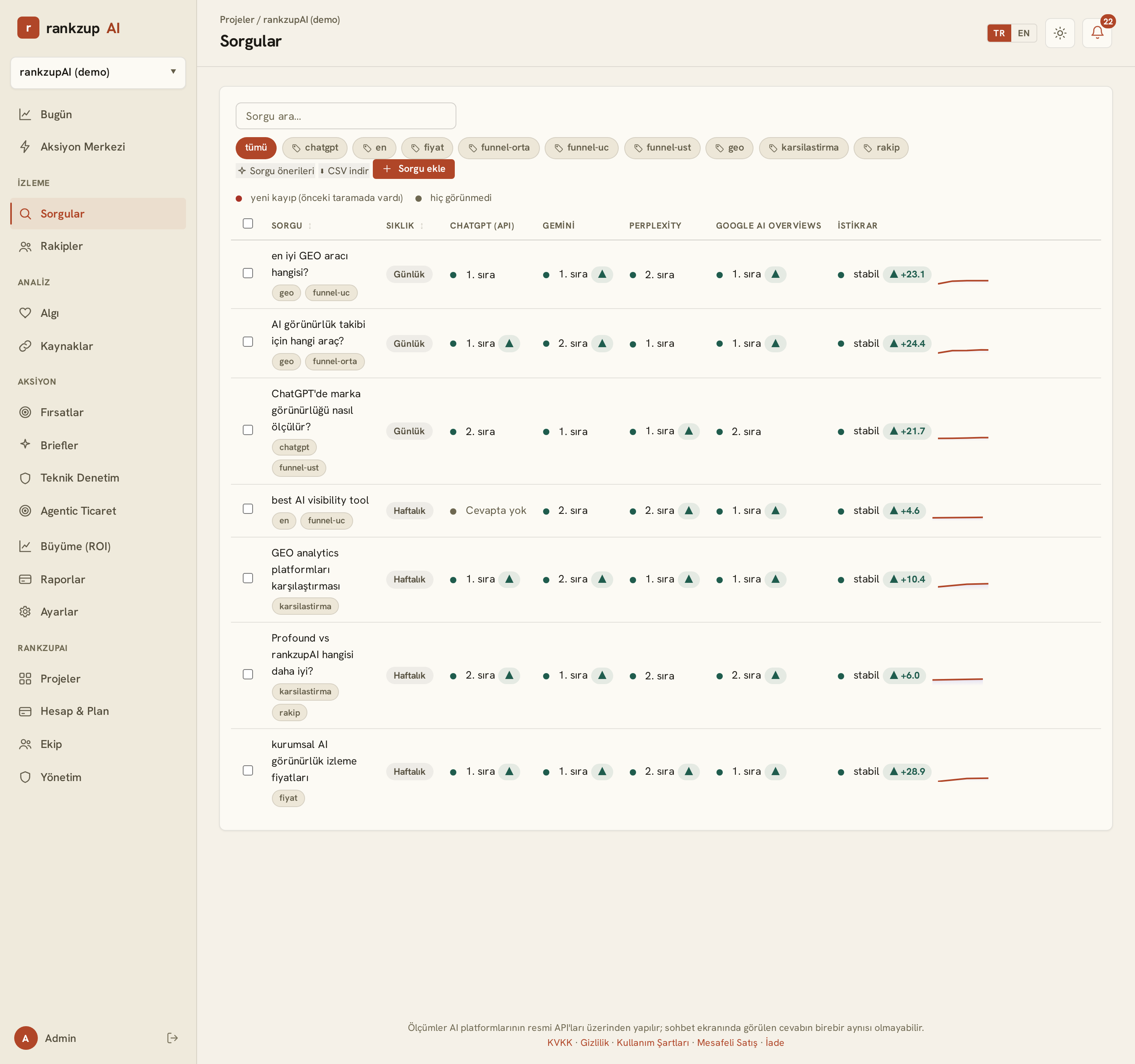This screenshot has width=1135, height=1064.
Task: Tick the select-all checkbox in table header
Action: point(248,224)
